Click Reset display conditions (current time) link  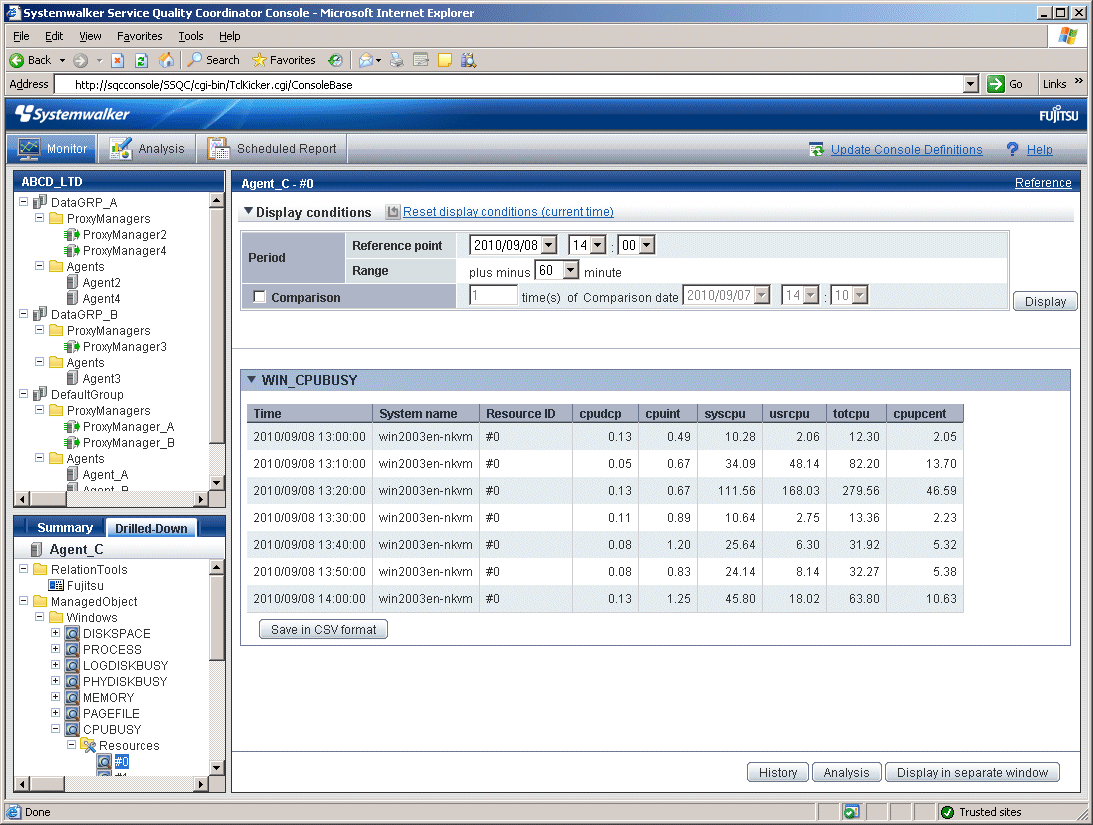point(508,211)
